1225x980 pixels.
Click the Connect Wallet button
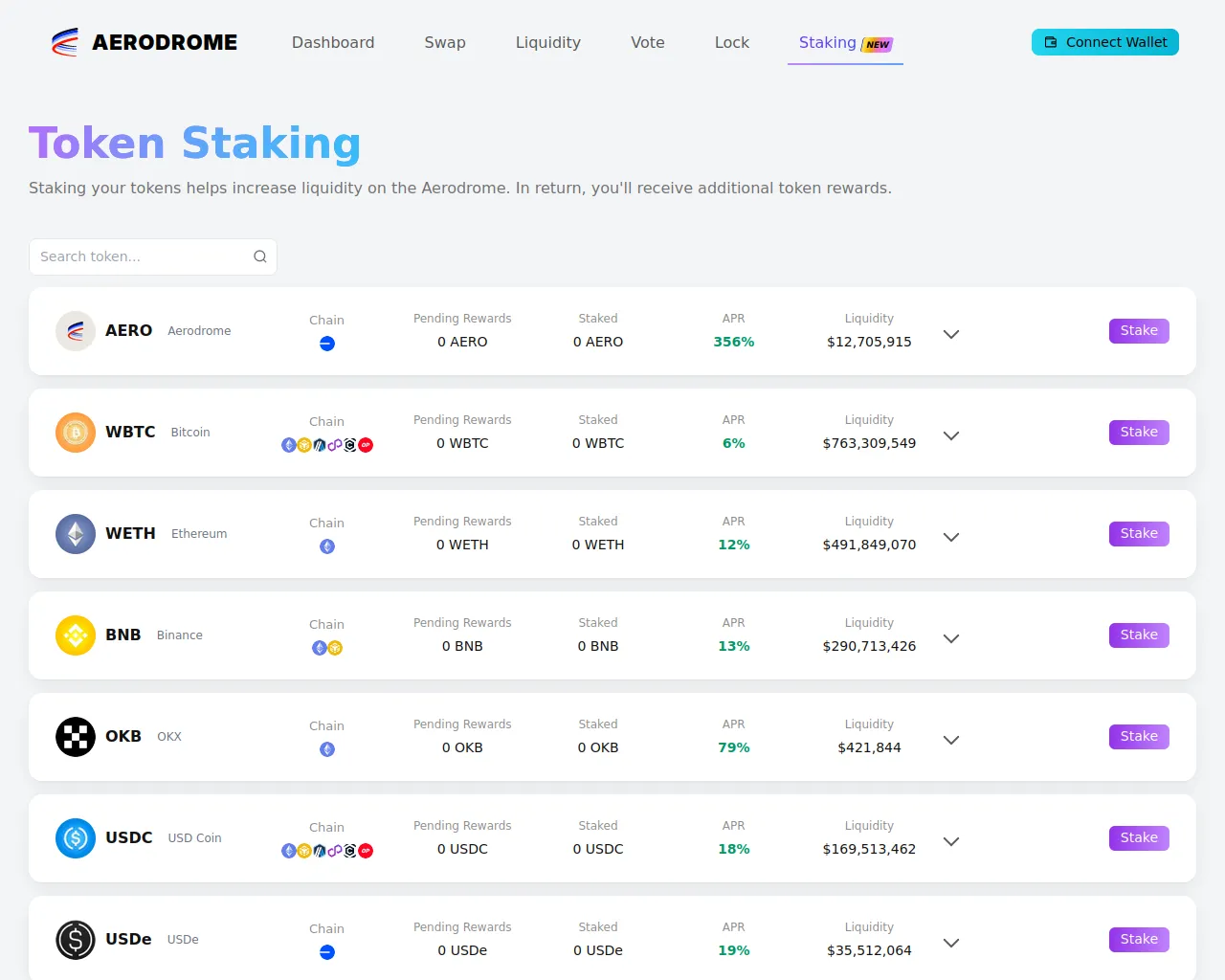(x=1105, y=42)
